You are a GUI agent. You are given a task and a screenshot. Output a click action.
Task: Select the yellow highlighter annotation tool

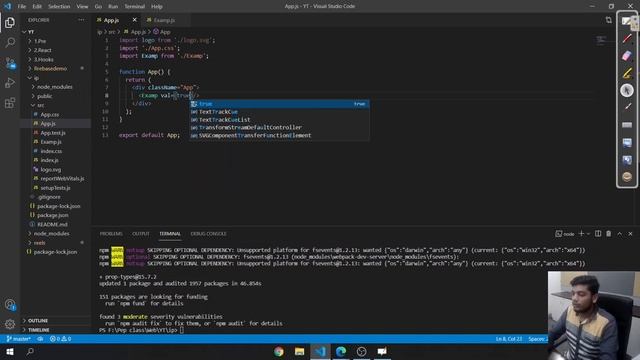tap(627, 73)
